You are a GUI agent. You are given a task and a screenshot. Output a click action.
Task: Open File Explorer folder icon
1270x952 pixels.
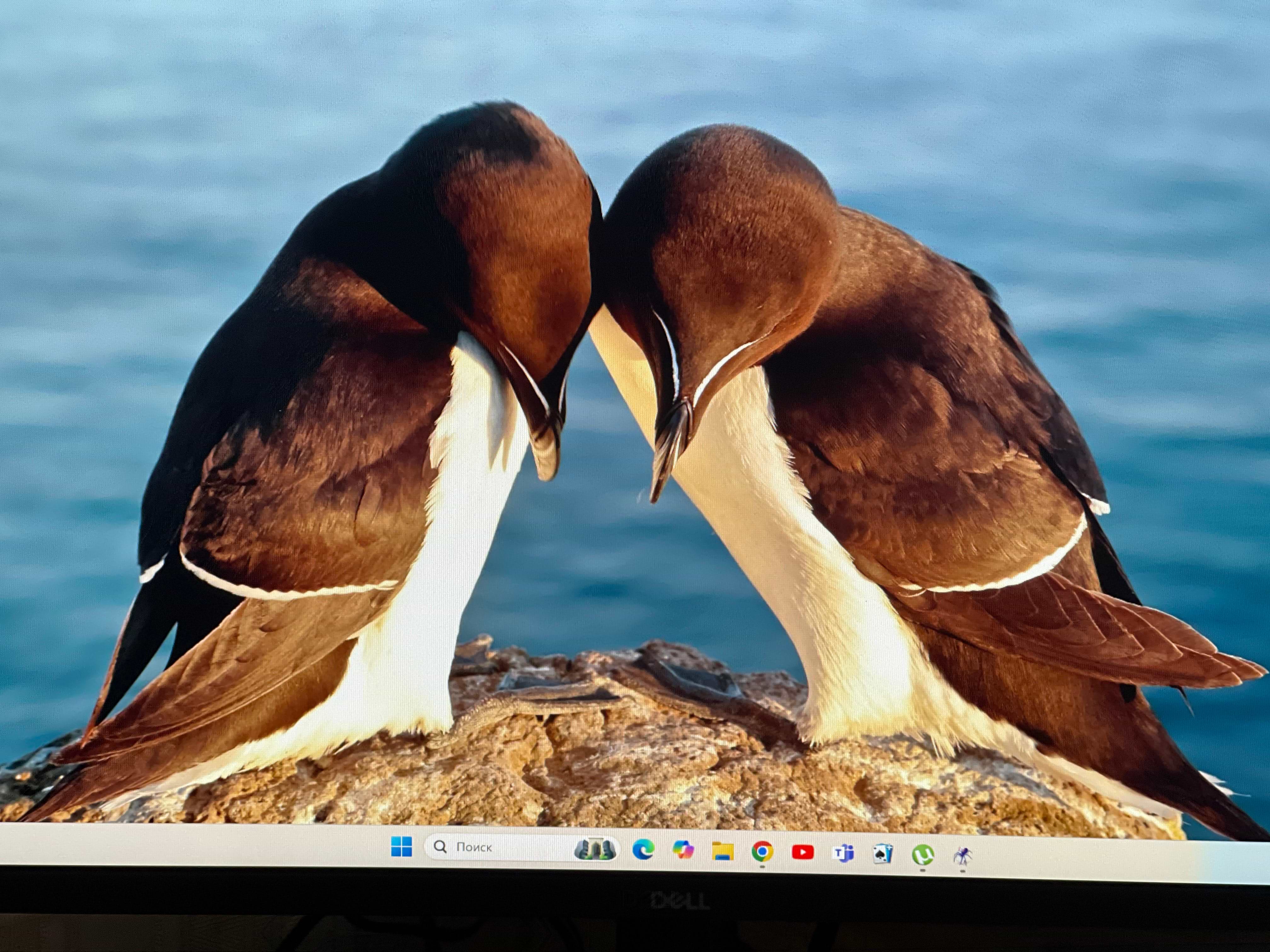722,851
